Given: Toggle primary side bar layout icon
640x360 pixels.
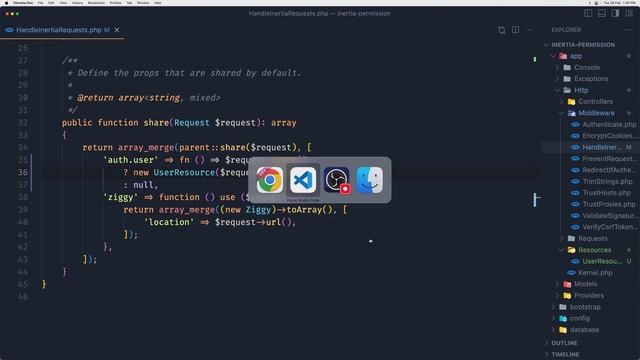Looking at the screenshot, I should 588,13.
